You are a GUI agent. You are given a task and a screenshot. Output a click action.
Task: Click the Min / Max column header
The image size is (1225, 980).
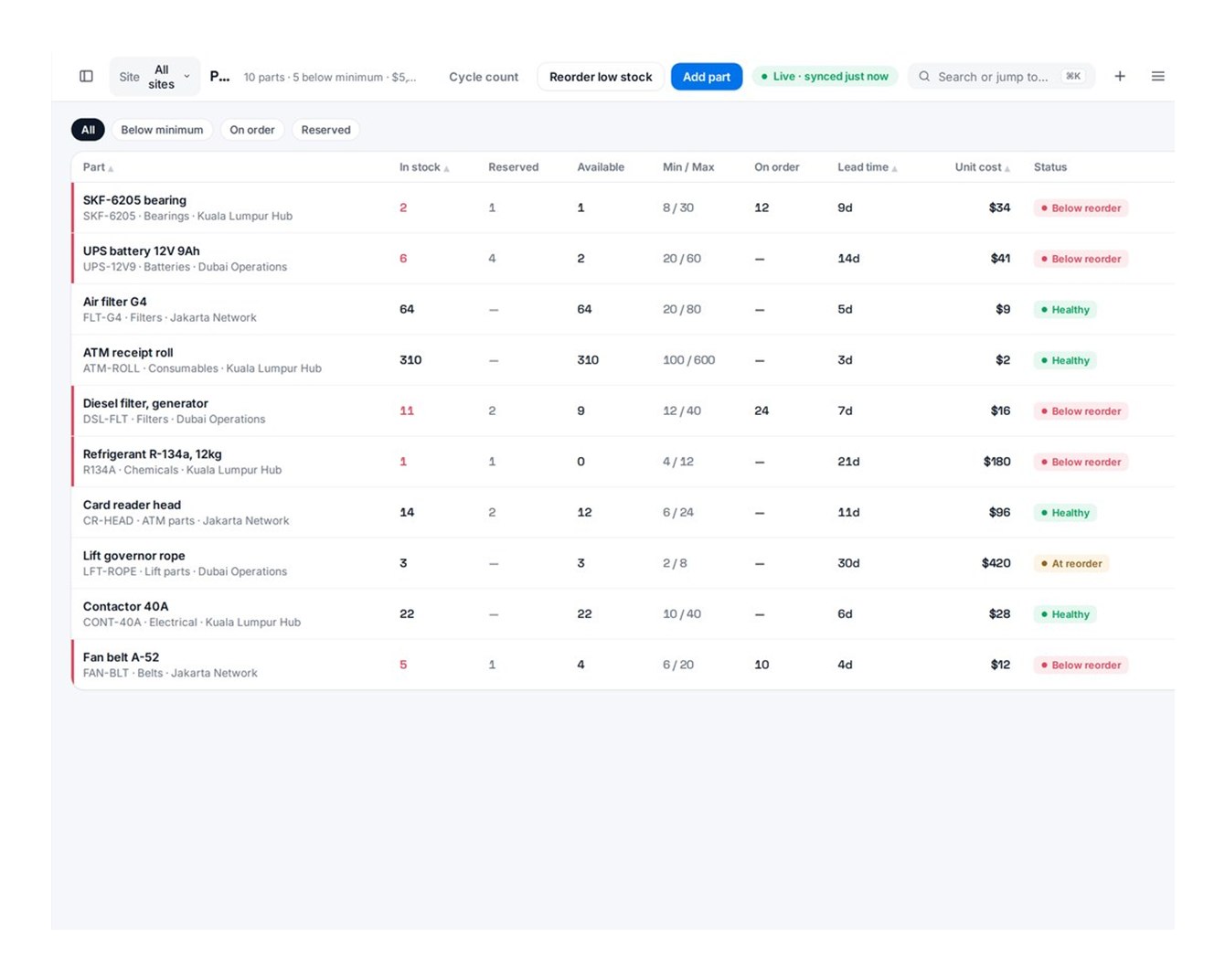(688, 167)
